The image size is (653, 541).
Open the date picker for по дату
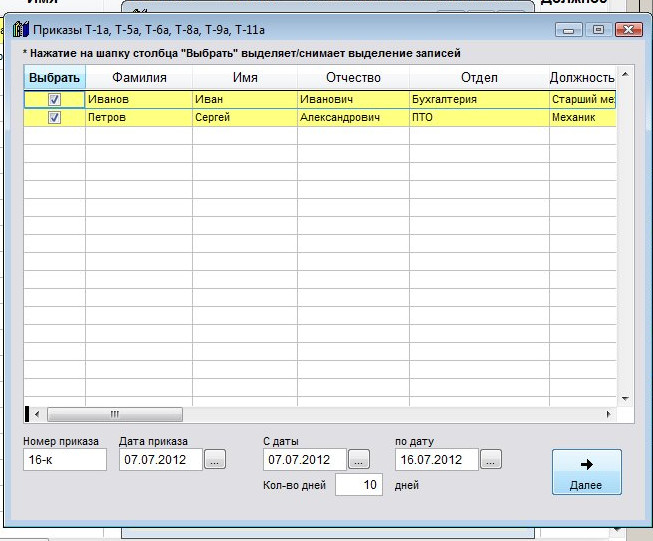pos(491,460)
